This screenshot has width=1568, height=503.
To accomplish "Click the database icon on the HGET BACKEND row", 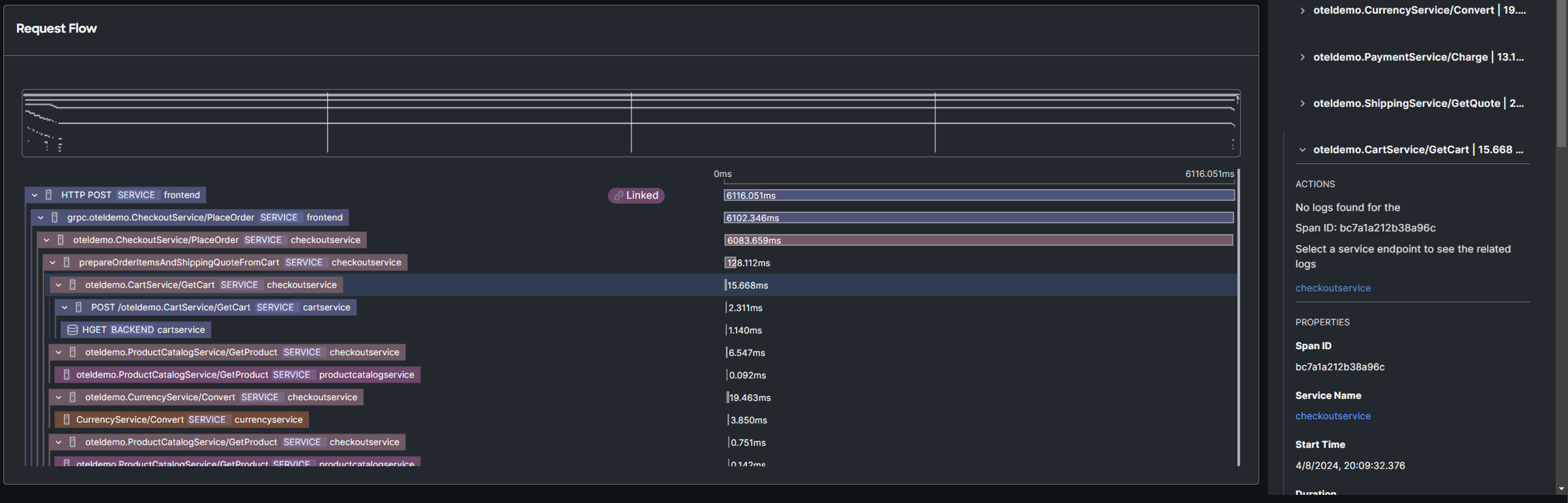I will (72, 329).
